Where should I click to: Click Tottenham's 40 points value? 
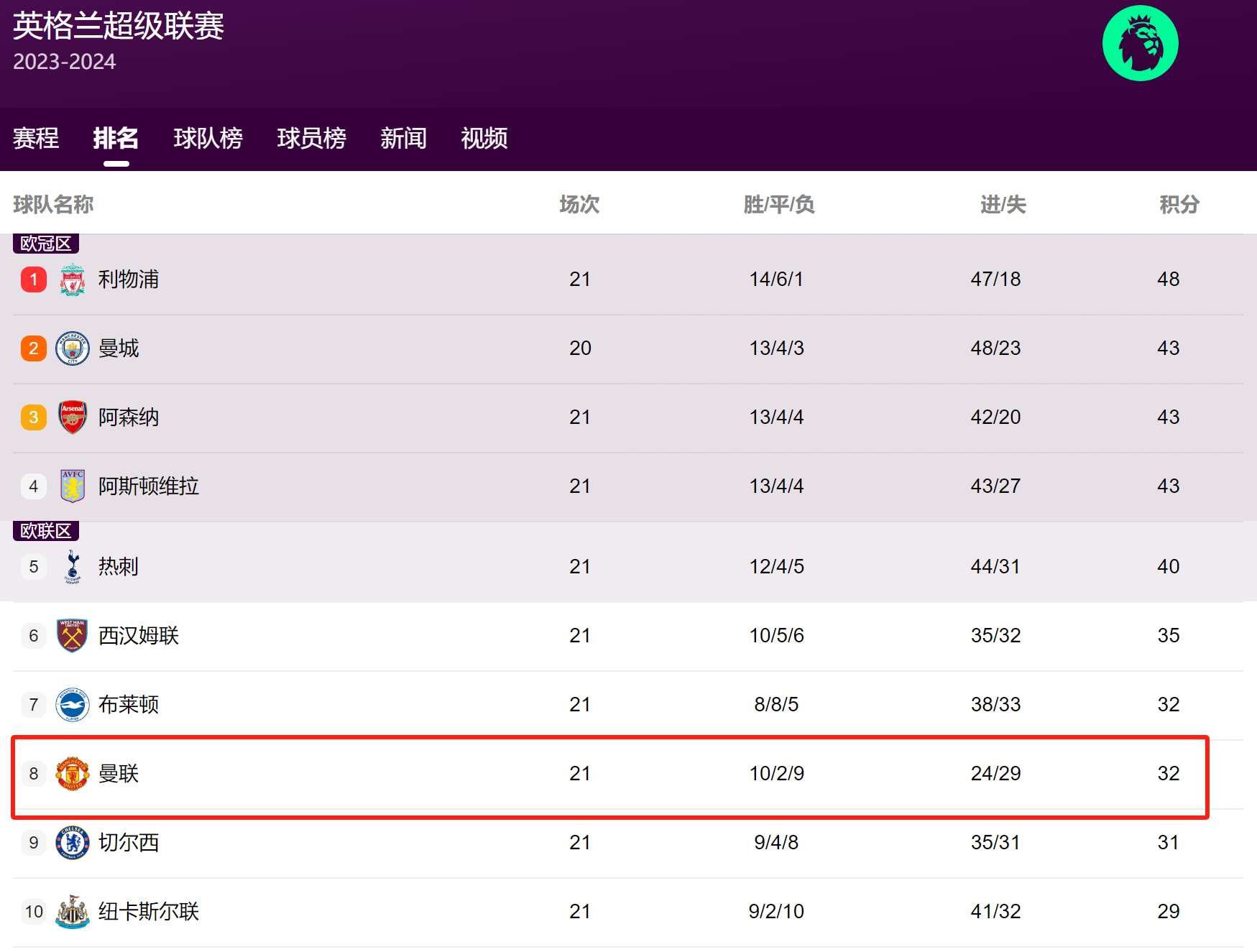pos(1169,567)
